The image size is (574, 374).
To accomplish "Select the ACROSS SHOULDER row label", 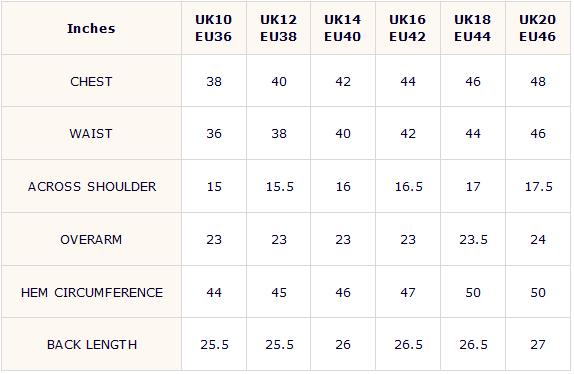I will (92, 187).
